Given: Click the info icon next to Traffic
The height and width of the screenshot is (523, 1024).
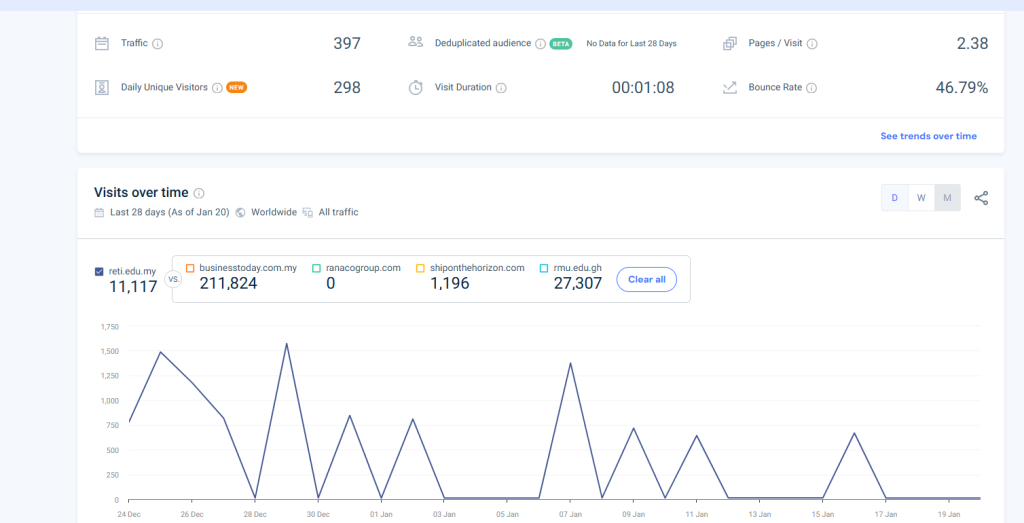Looking at the screenshot, I should pyautogui.click(x=158, y=44).
